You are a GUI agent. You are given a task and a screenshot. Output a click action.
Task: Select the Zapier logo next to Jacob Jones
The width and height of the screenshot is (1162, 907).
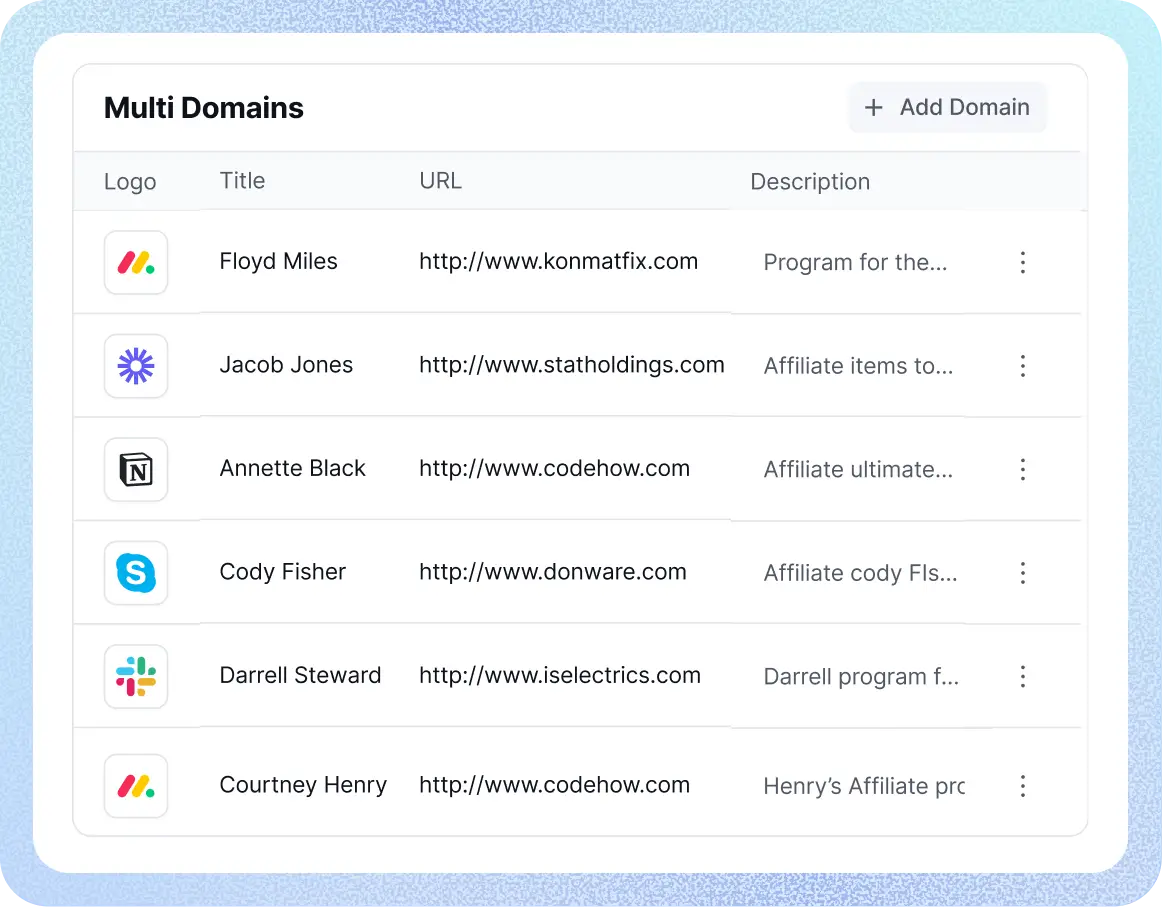[135, 366]
